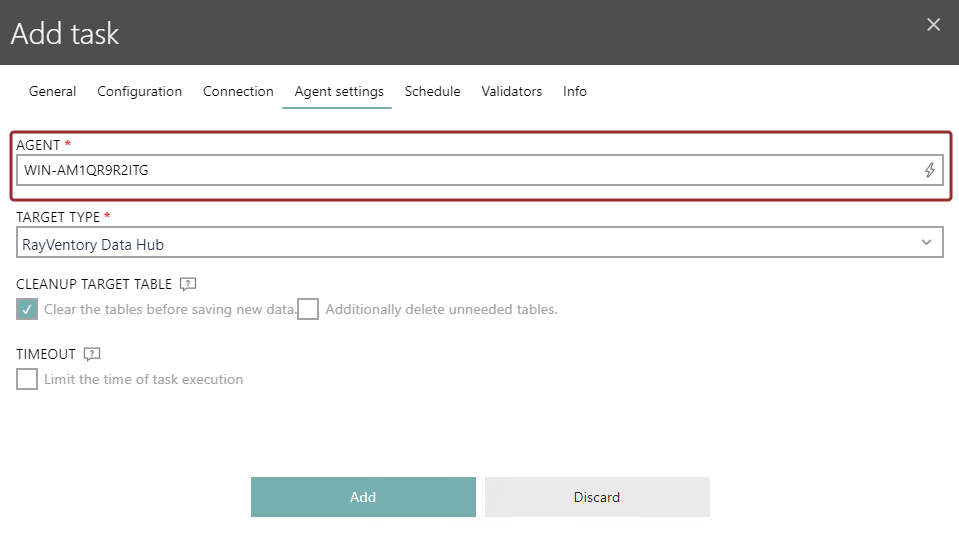Open the Validators tab
This screenshot has height=543, width=959.
click(511, 92)
